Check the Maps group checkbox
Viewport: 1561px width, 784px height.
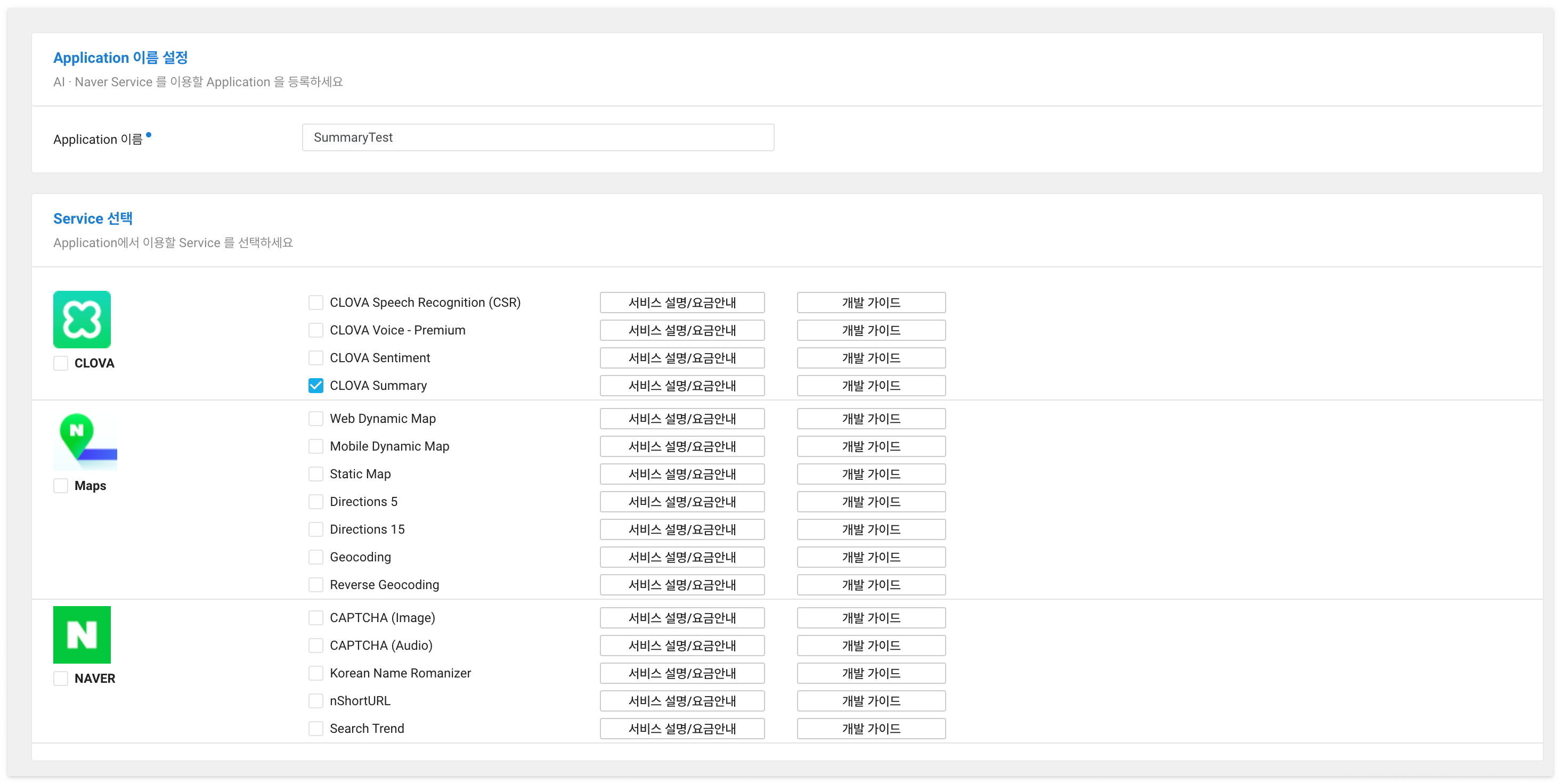point(61,485)
